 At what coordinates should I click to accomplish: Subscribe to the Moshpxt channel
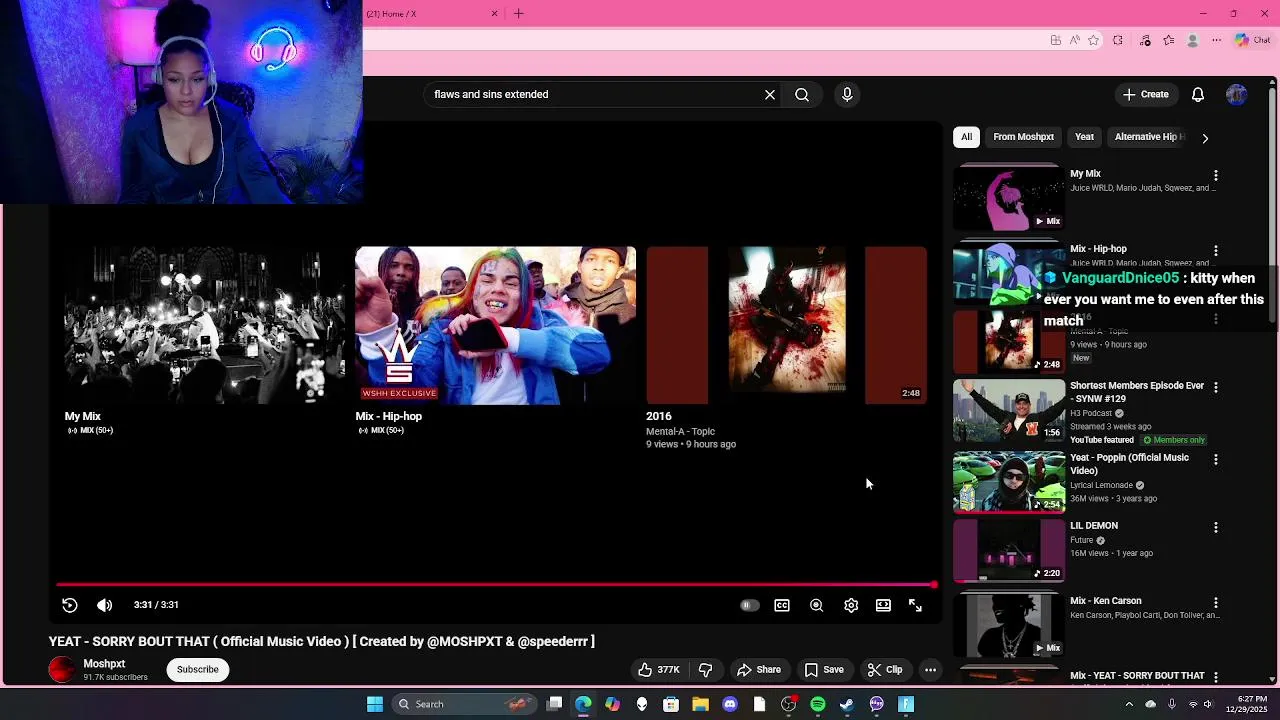pos(198,670)
